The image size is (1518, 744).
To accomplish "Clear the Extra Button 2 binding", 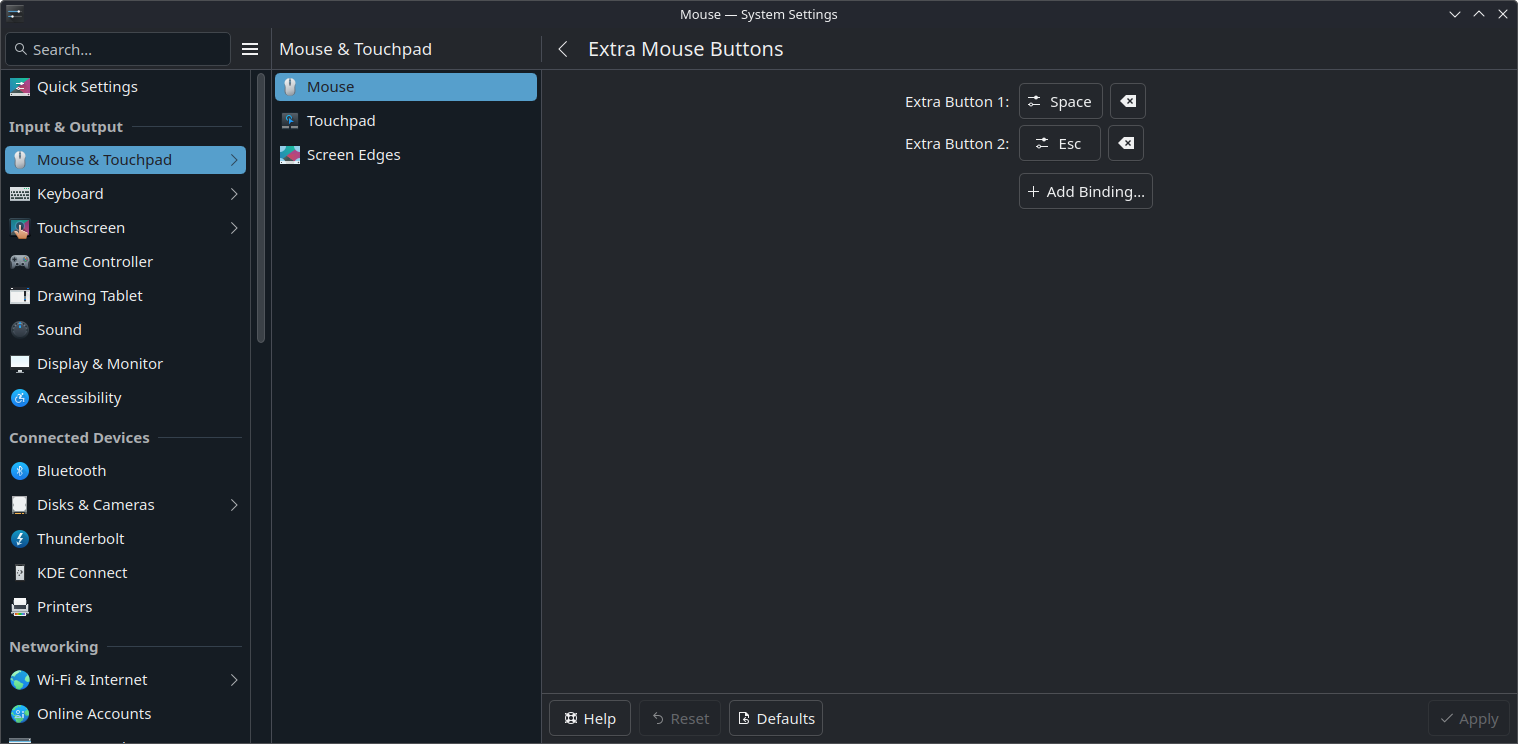I will click(1126, 143).
